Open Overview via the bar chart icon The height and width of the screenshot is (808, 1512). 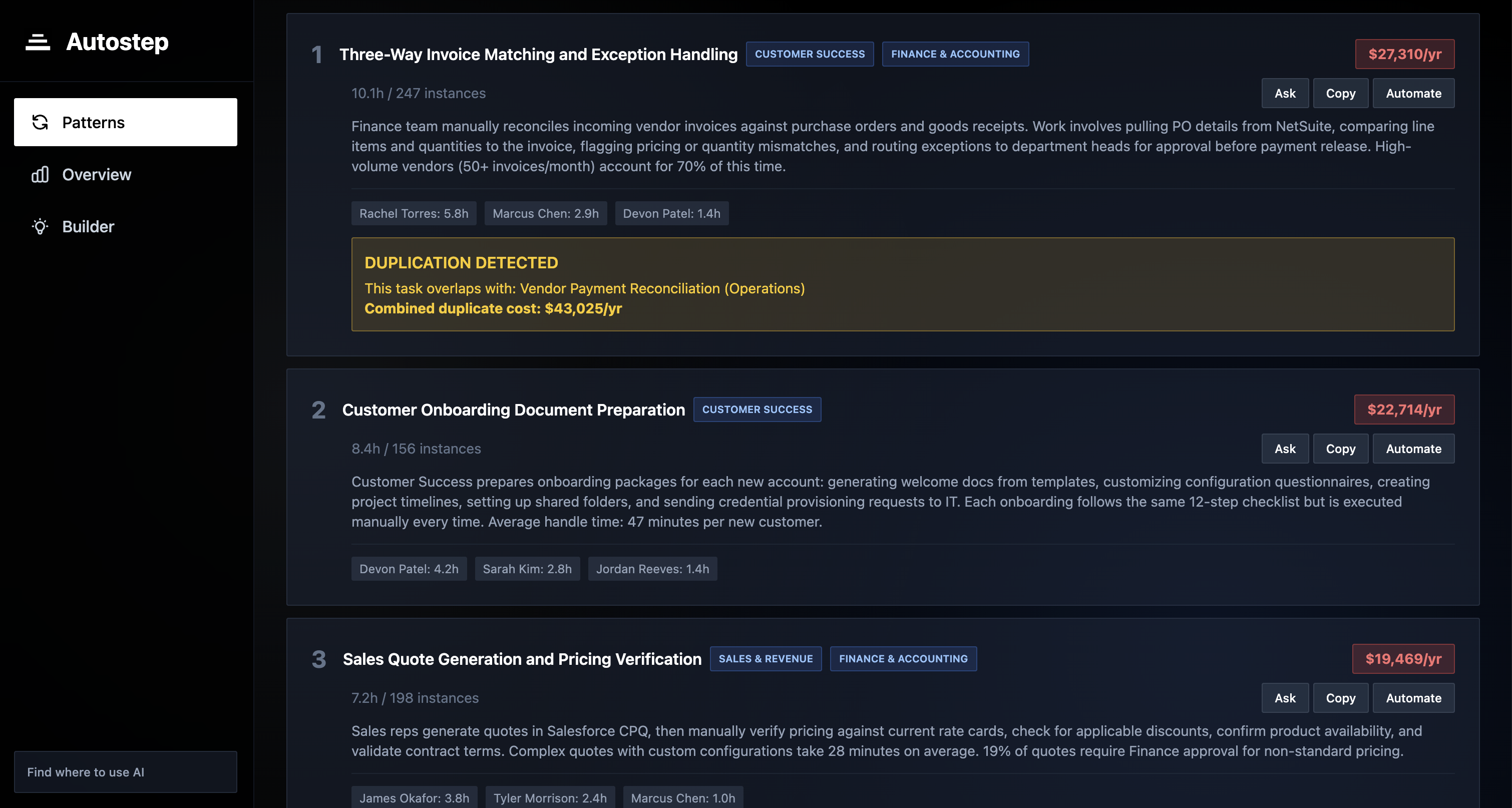(40, 174)
